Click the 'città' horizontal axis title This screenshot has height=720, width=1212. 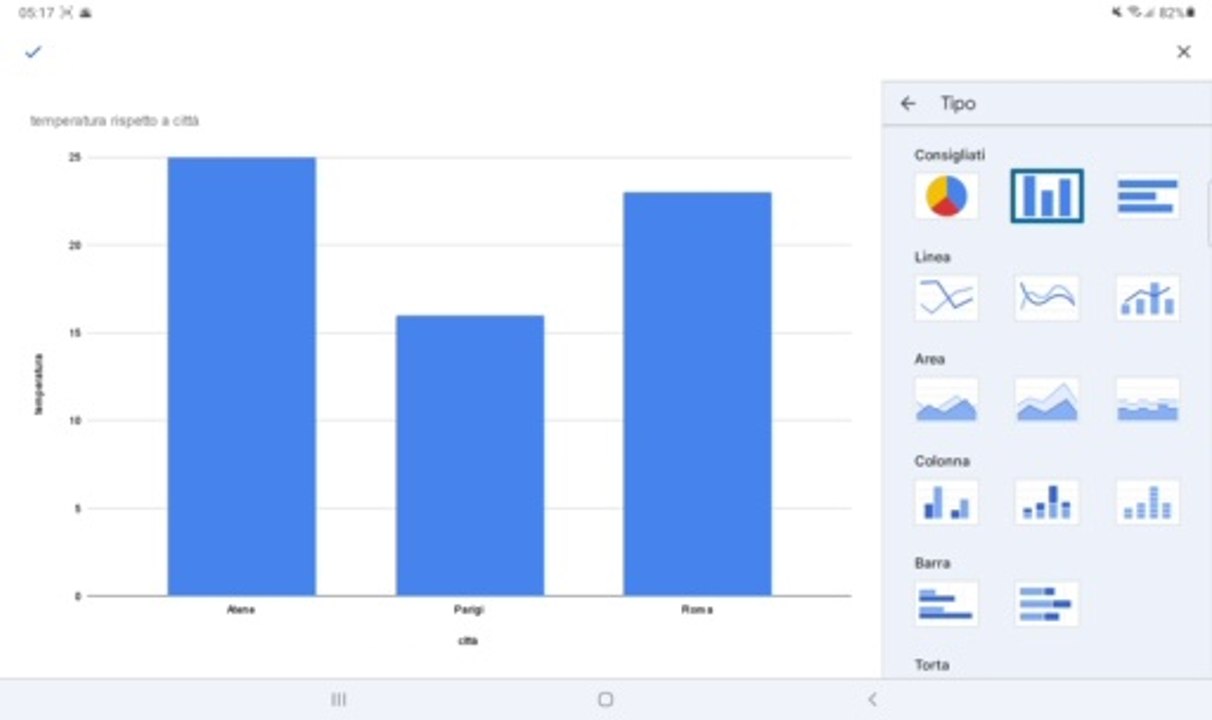[468, 641]
